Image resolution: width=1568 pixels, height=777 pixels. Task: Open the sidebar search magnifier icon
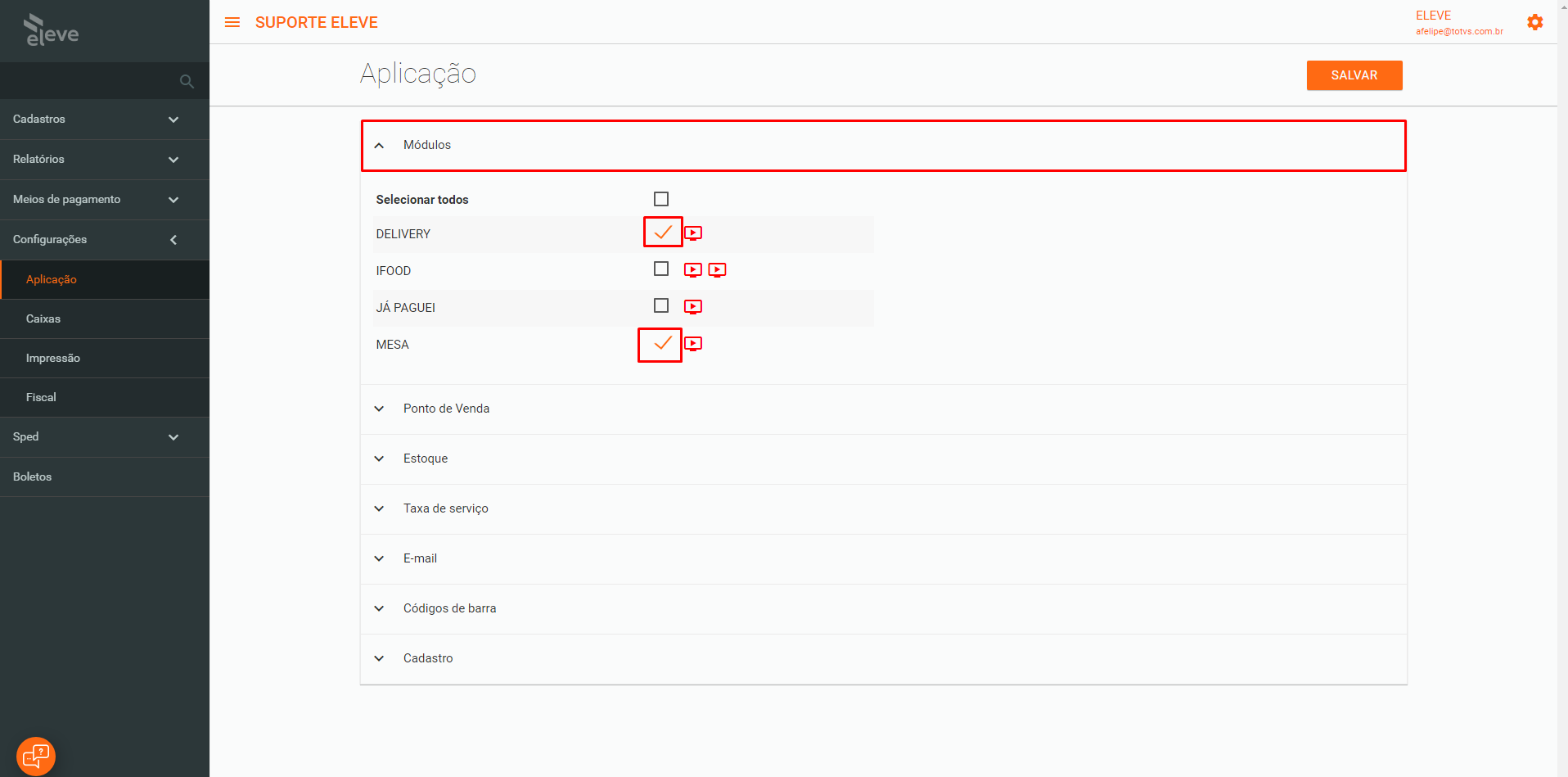(187, 81)
